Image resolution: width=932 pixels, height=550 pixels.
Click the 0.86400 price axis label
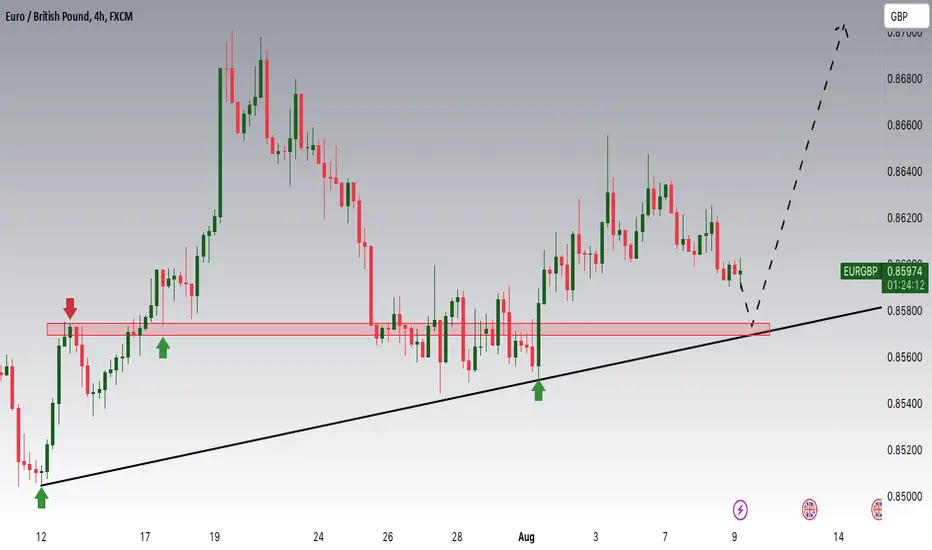coord(905,171)
